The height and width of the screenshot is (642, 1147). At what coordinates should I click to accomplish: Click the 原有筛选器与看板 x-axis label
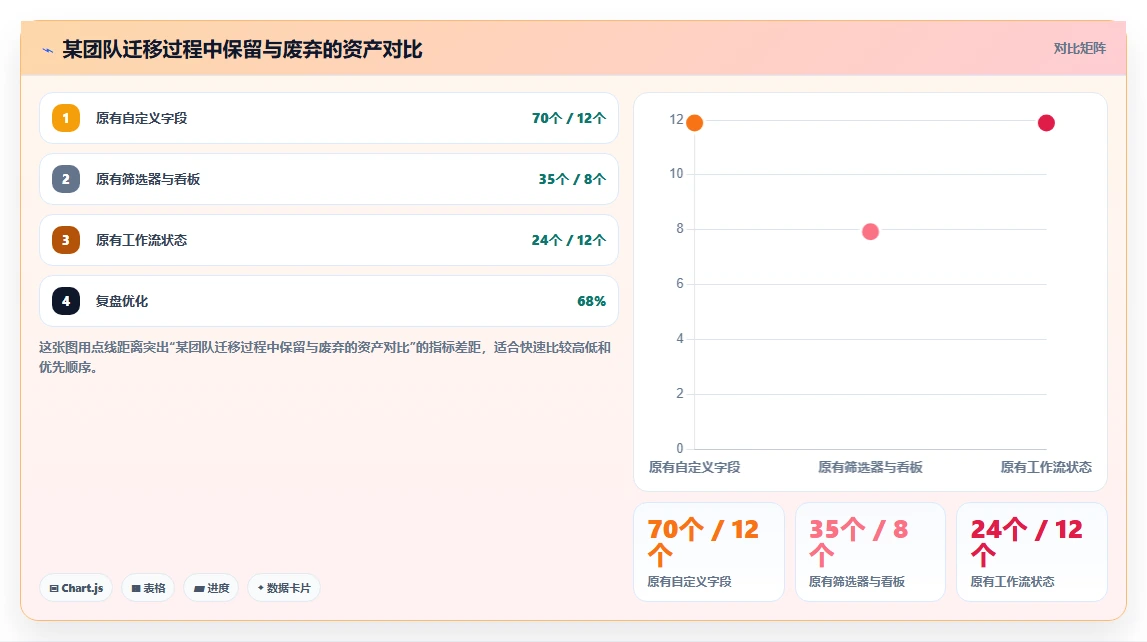click(x=870, y=467)
